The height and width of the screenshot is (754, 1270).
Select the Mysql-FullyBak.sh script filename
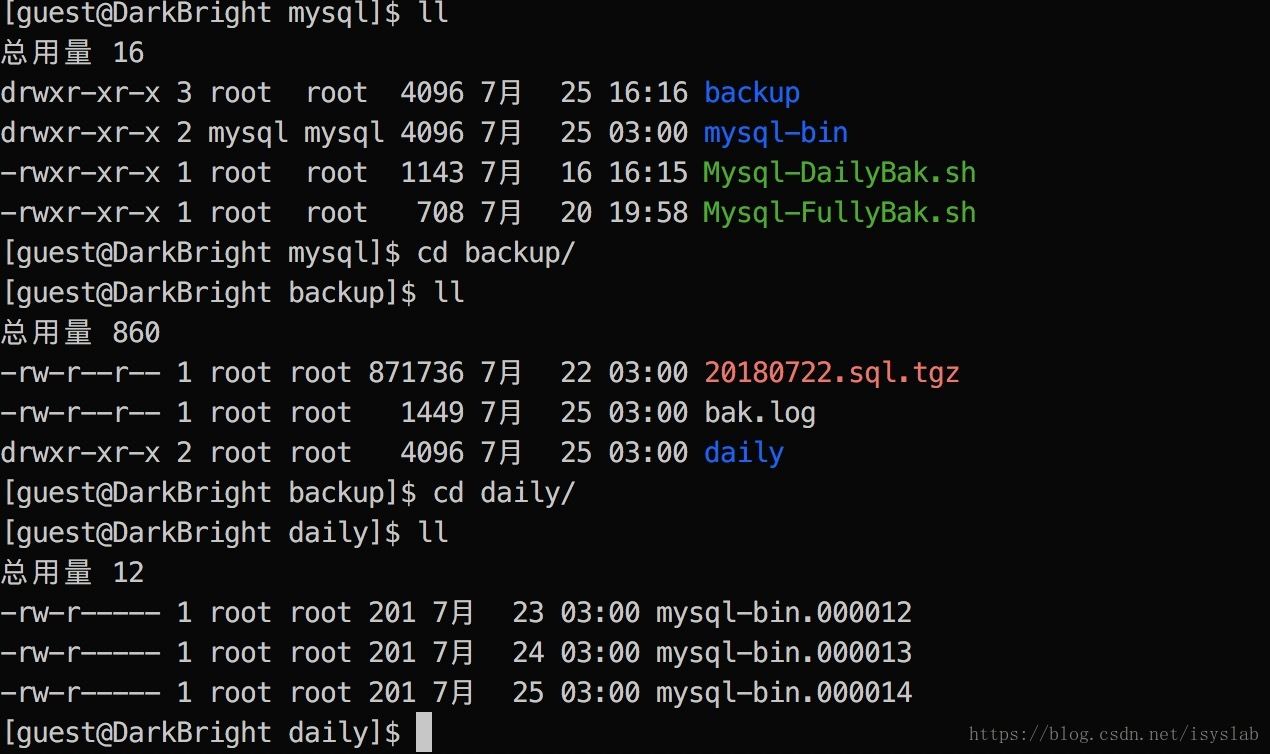point(839,213)
